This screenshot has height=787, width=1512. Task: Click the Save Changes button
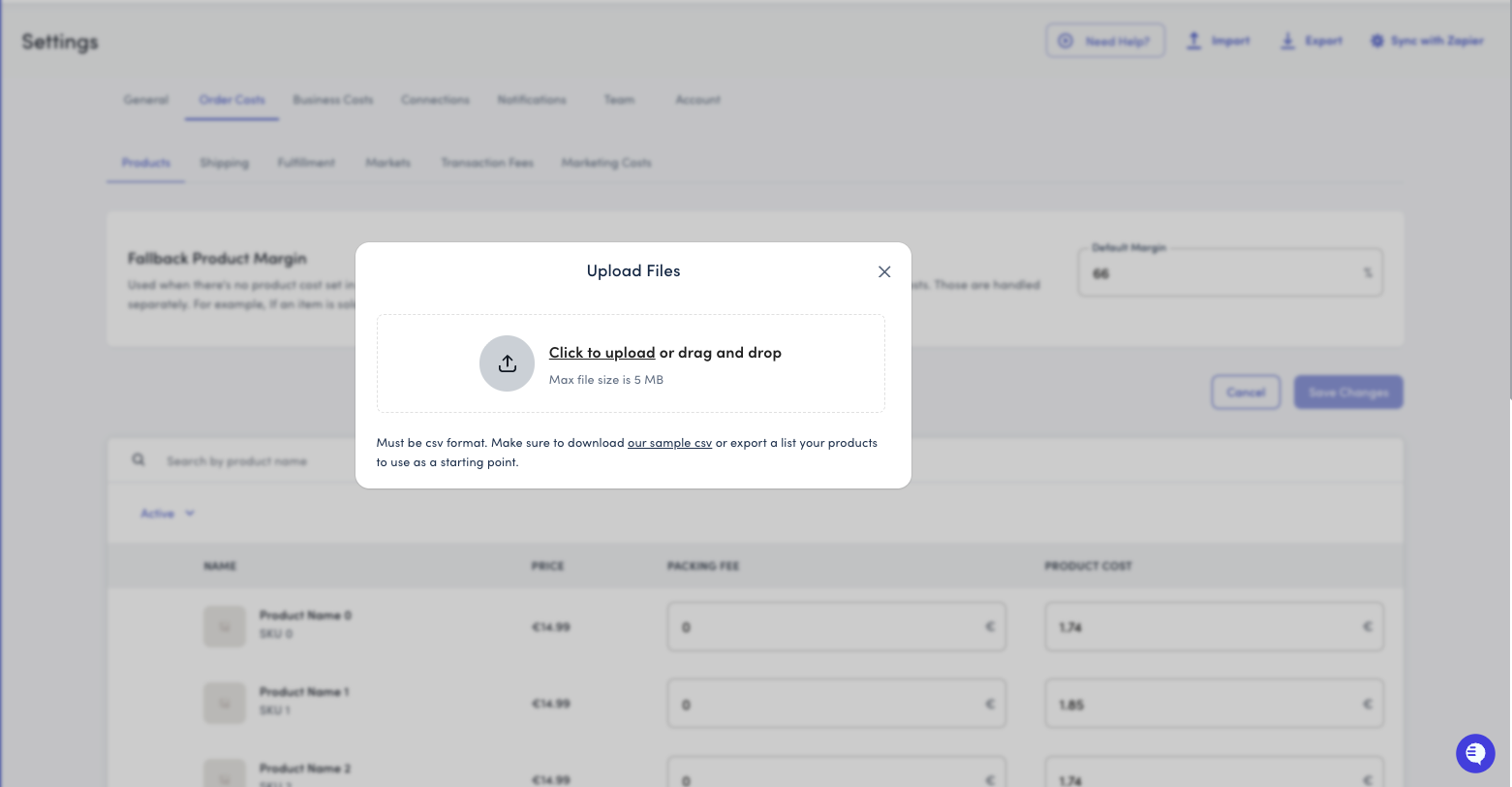click(1347, 393)
